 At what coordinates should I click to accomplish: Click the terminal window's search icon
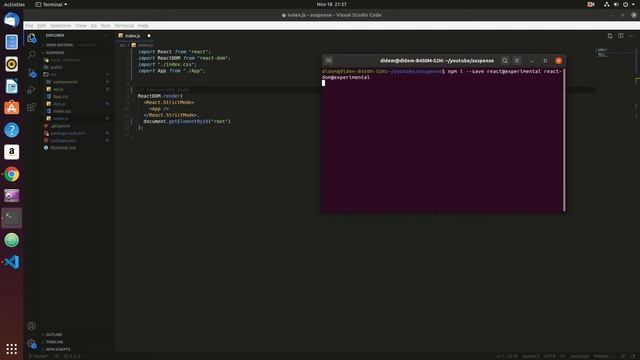click(x=505, y=61)
